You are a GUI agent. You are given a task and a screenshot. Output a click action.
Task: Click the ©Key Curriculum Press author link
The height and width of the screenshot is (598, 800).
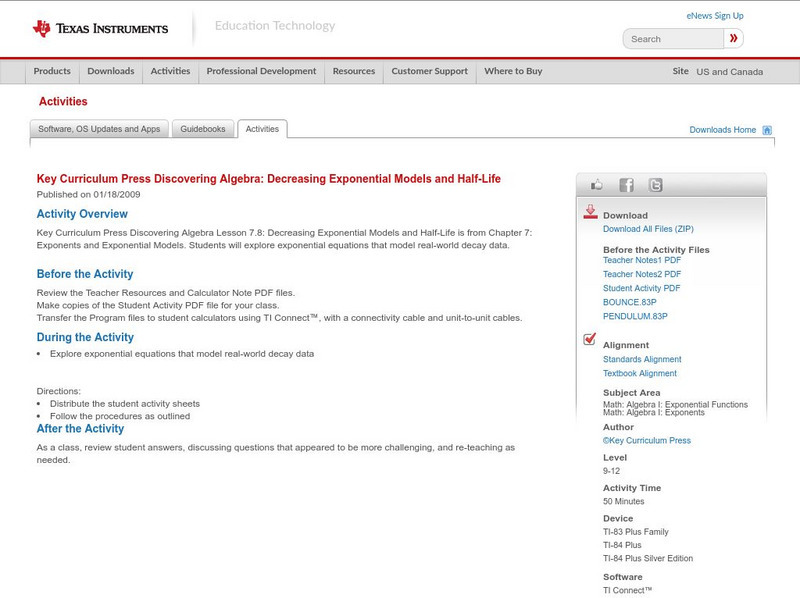[x=647, y=440]
